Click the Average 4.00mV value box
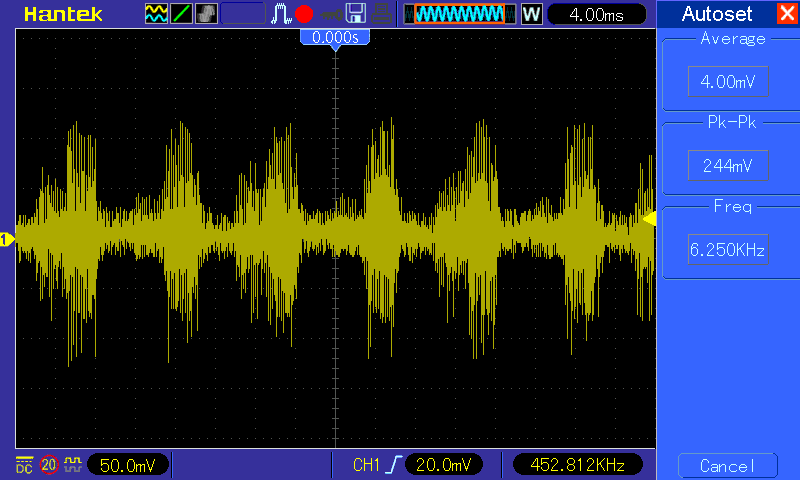This screenshot has width=800, height=480. click(728, 81)
